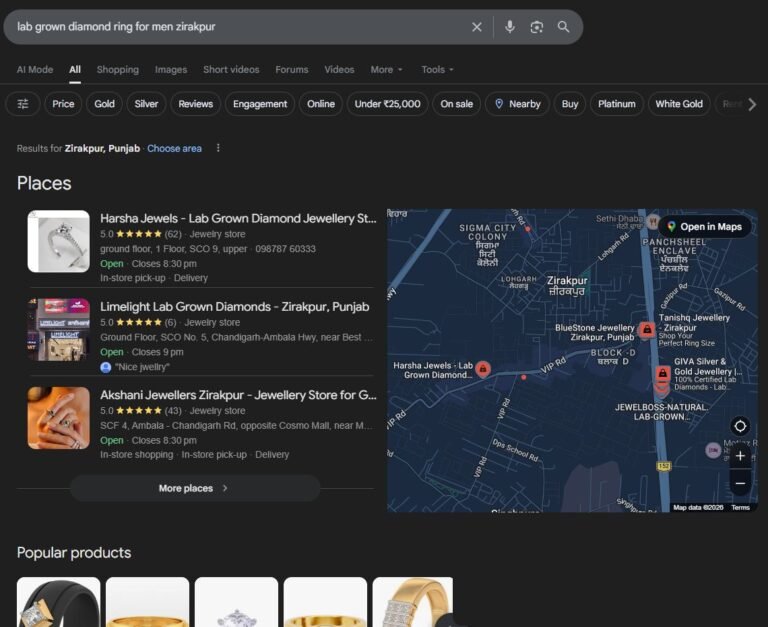This screenshot has height=627, width=768.
Task: Apply the Buy filter chip
Action: (570, 104)
